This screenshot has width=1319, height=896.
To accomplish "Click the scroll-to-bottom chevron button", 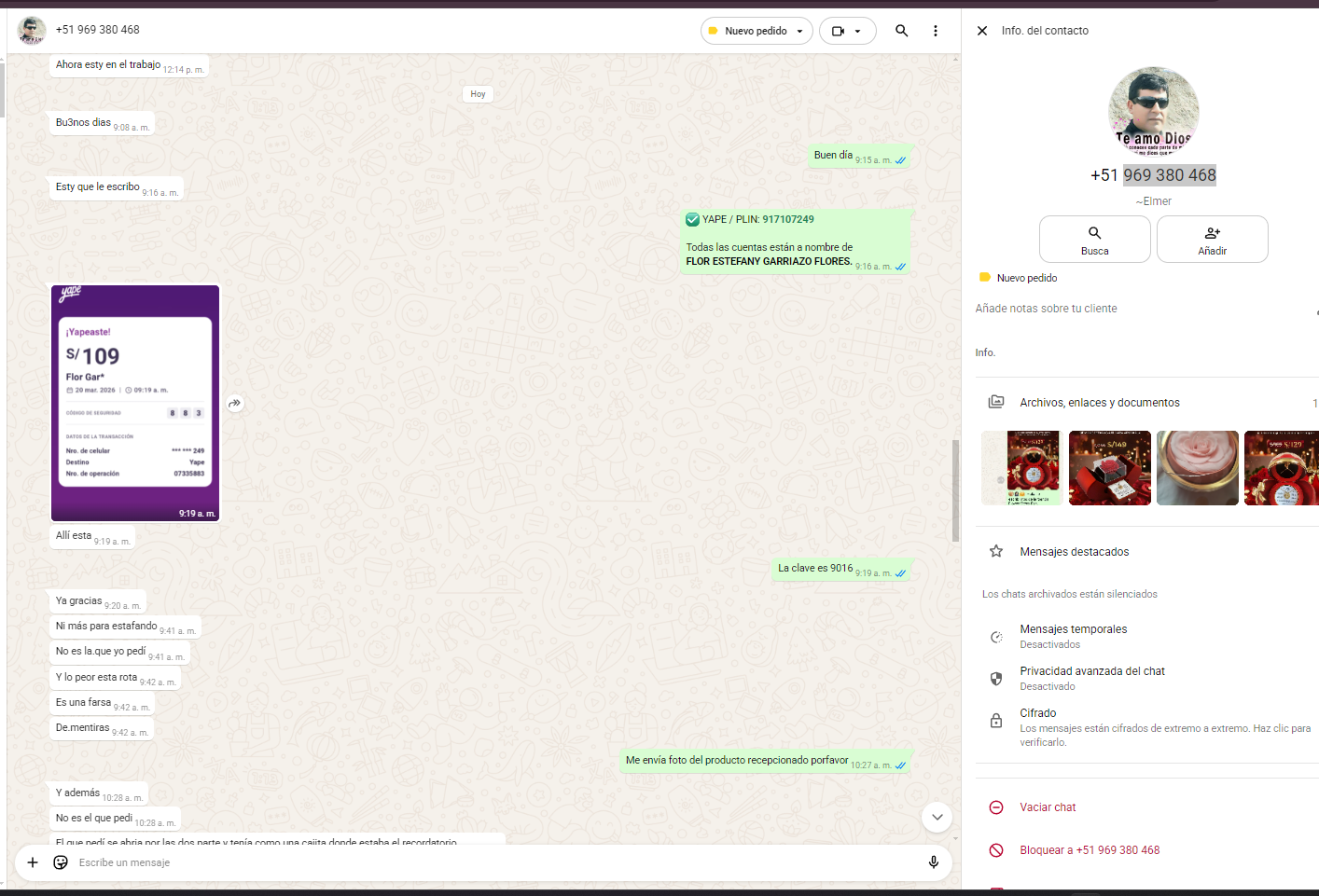I will (x=937, y=818).
